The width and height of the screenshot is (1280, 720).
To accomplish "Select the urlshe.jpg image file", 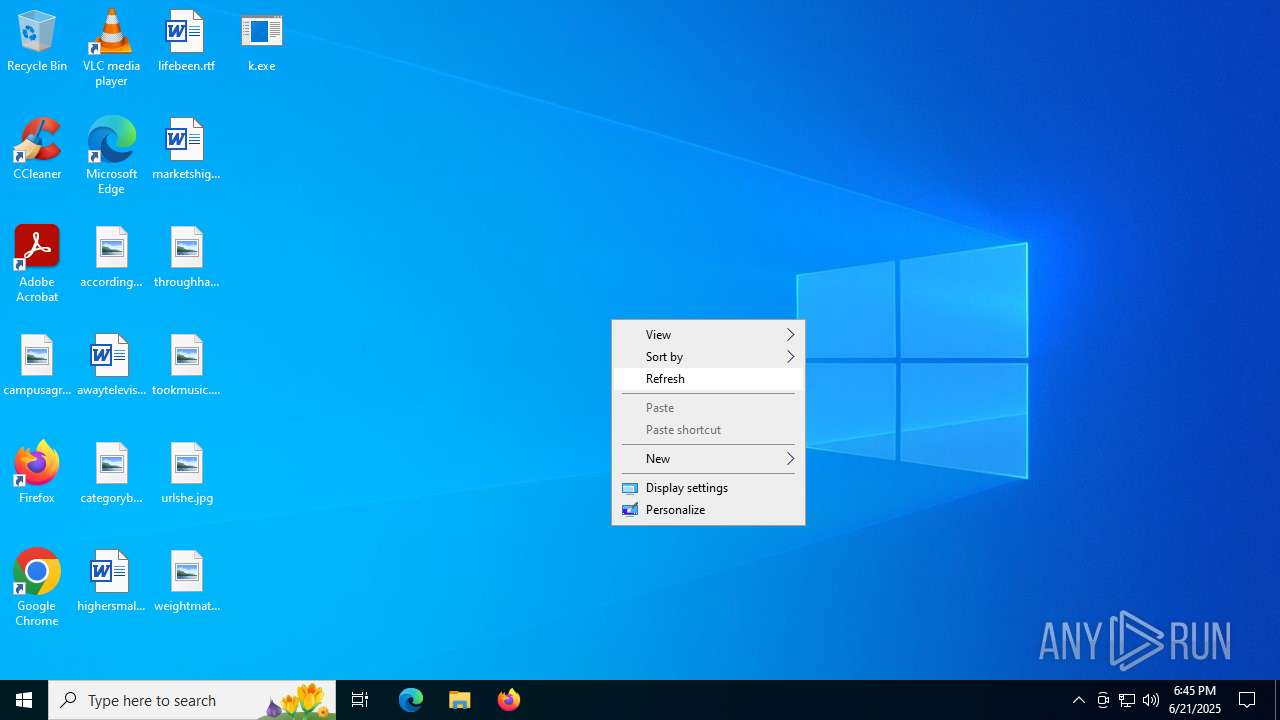I will point(186,474).
